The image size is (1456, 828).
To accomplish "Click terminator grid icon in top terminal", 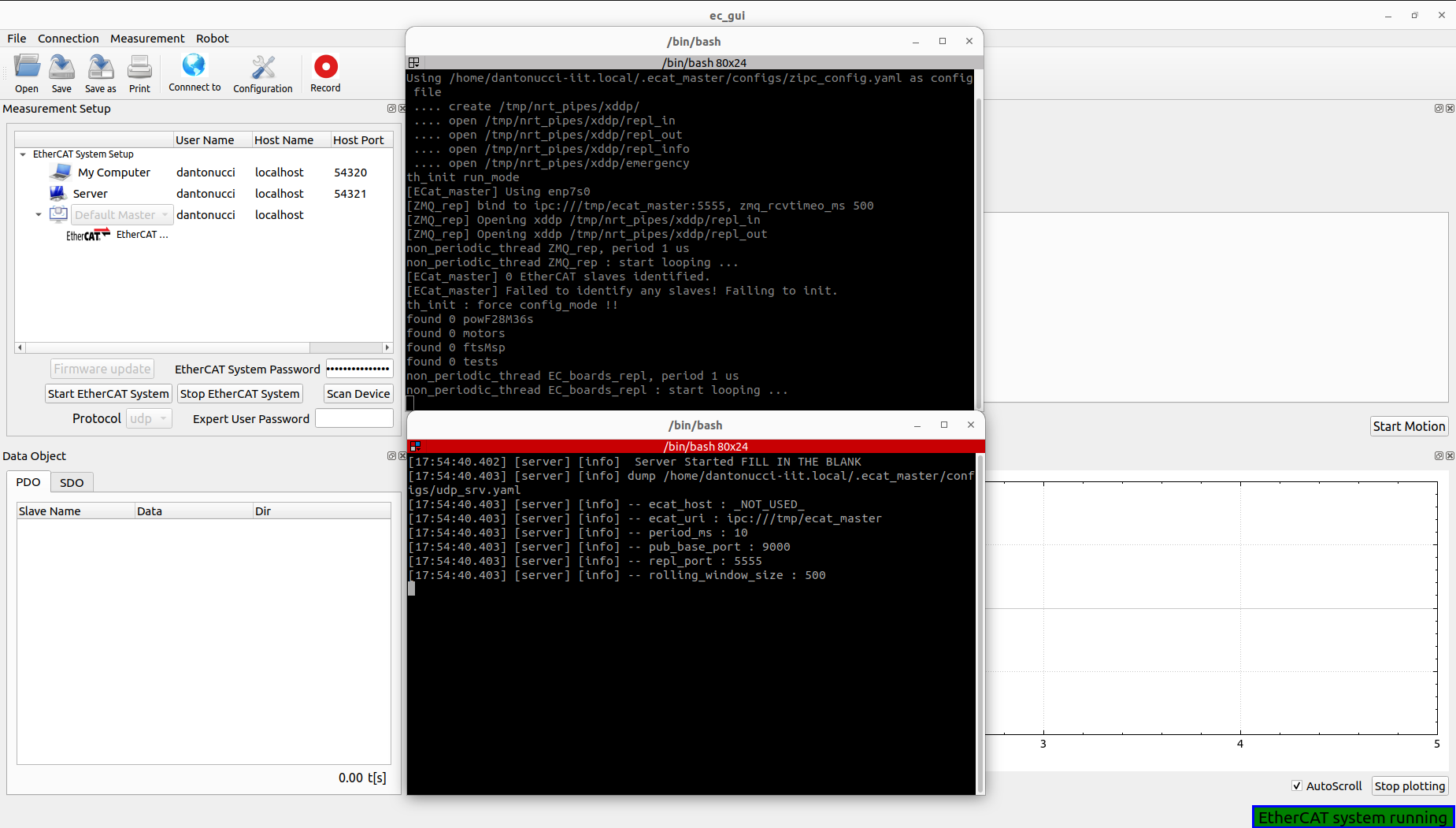I will click(413, 62).
